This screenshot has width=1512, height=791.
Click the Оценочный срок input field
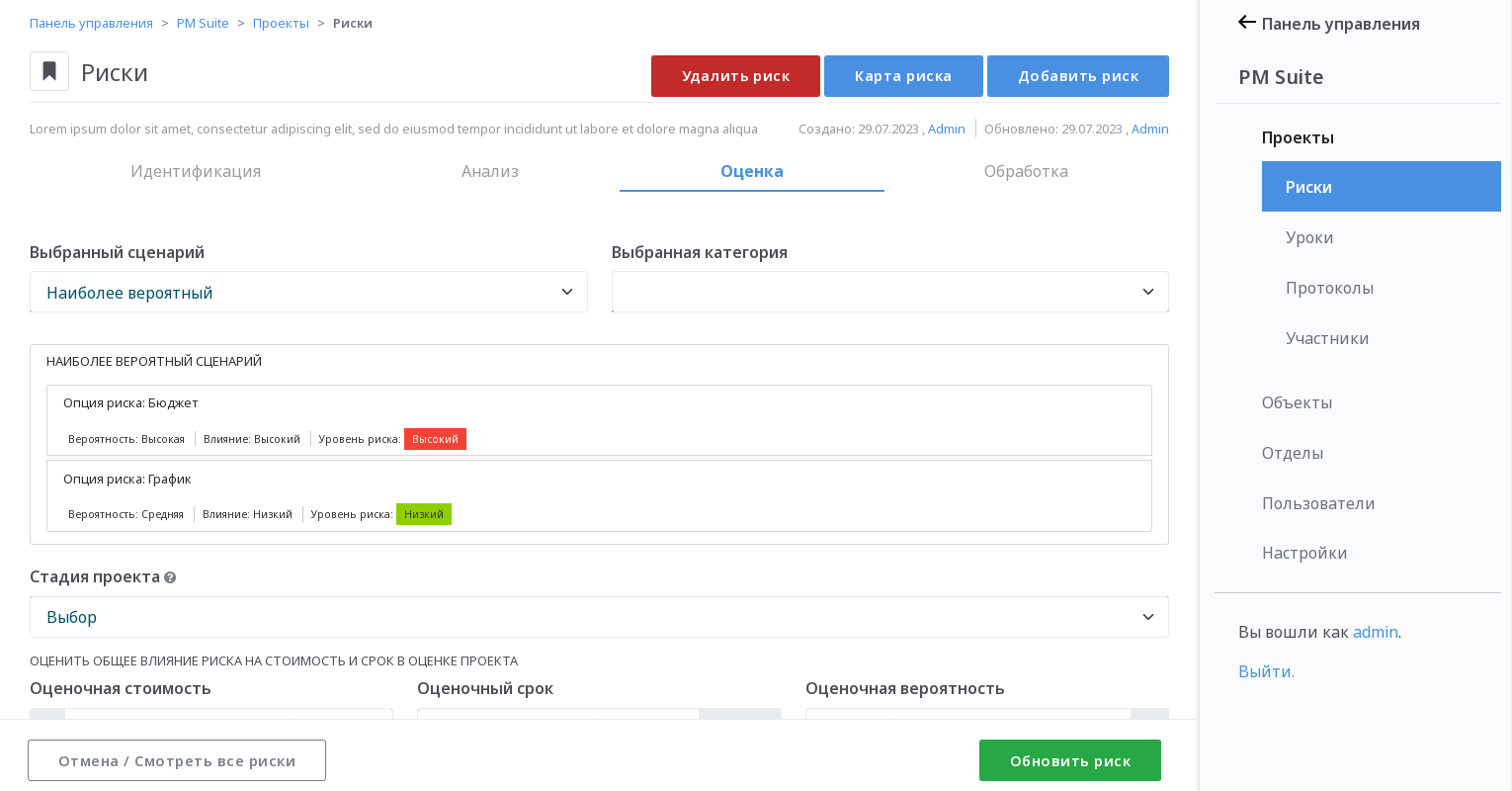pyautogui.click(x=558, y=714)
